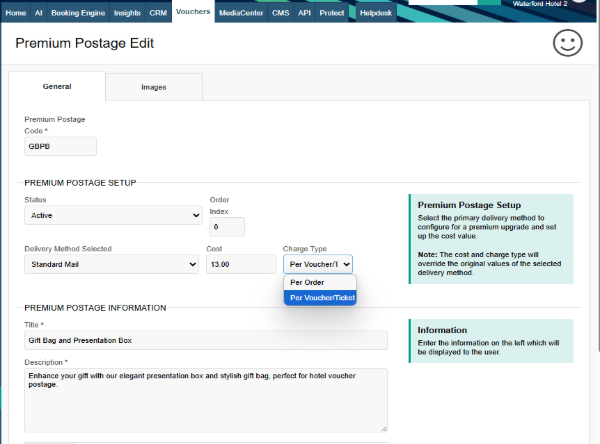Choose Per Order charge type option
600x444 pixels.
[x=320, y=282]
